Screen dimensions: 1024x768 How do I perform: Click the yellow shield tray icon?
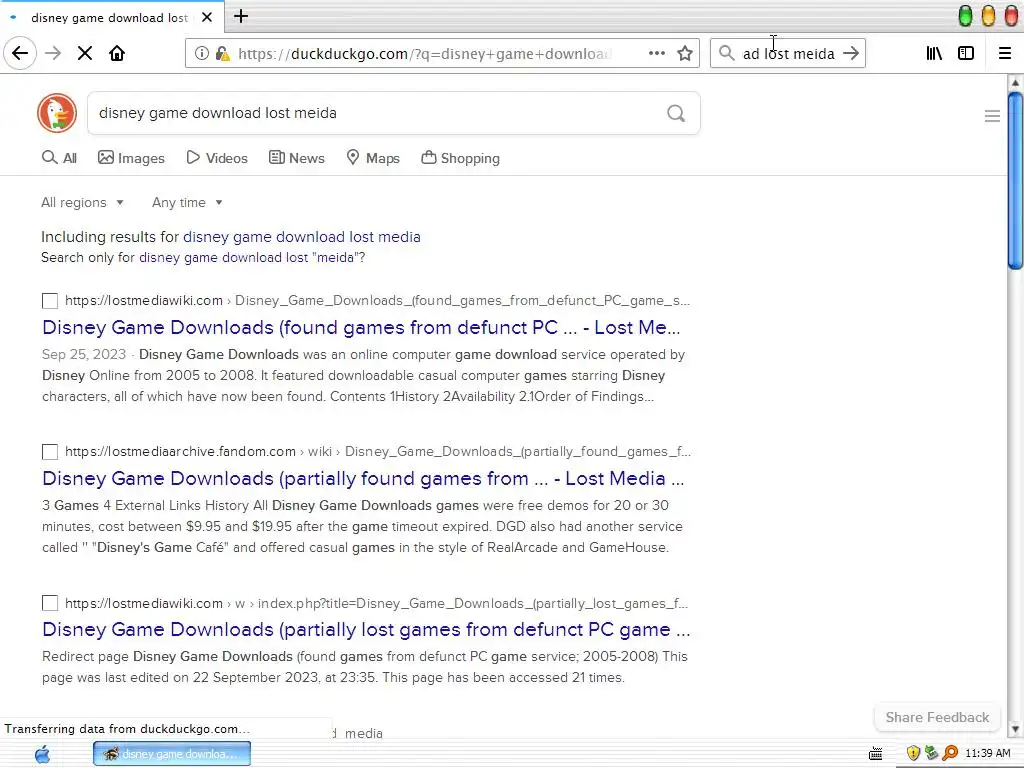click(913, 753)
